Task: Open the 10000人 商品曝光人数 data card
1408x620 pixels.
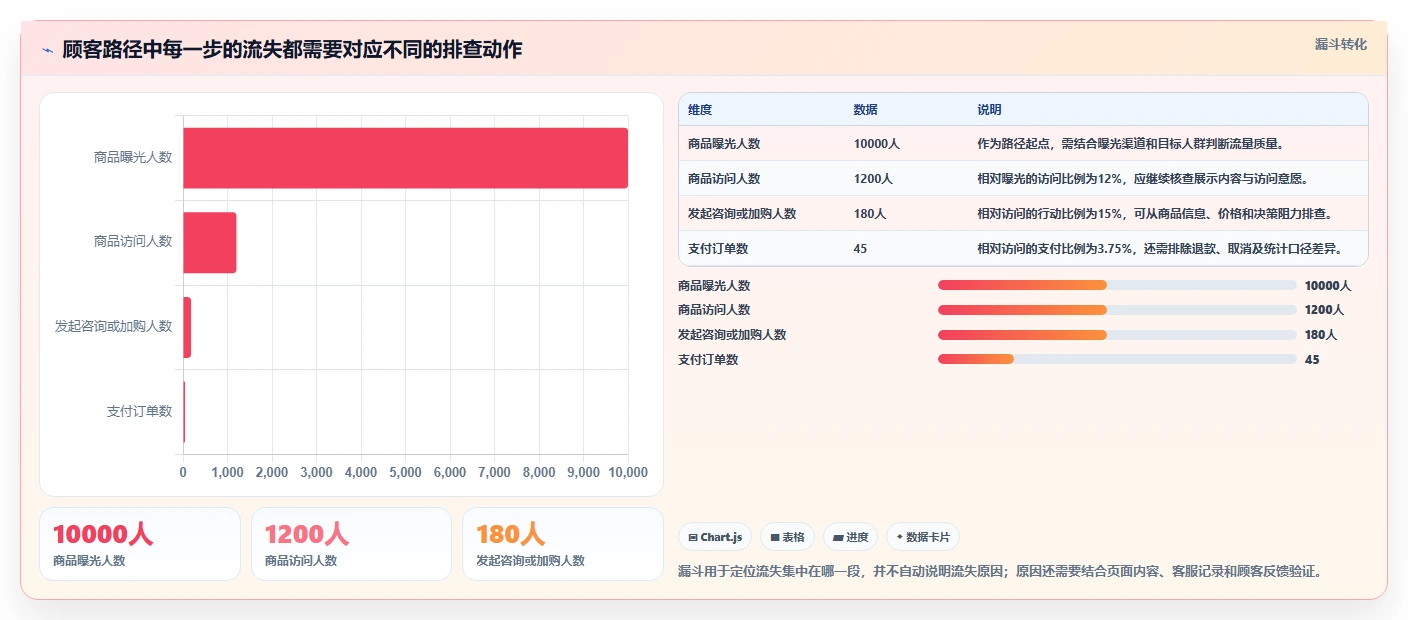Action: (x=140, y=544)
